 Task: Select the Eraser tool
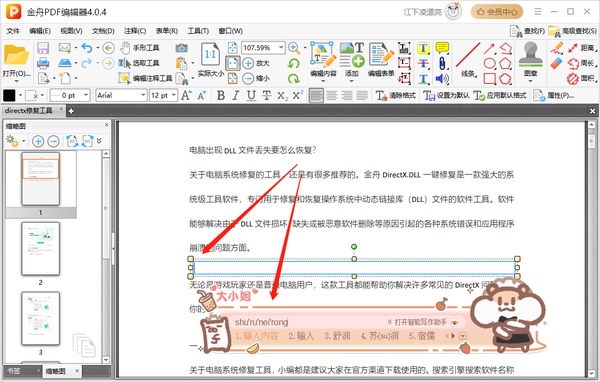click(556, 63)
